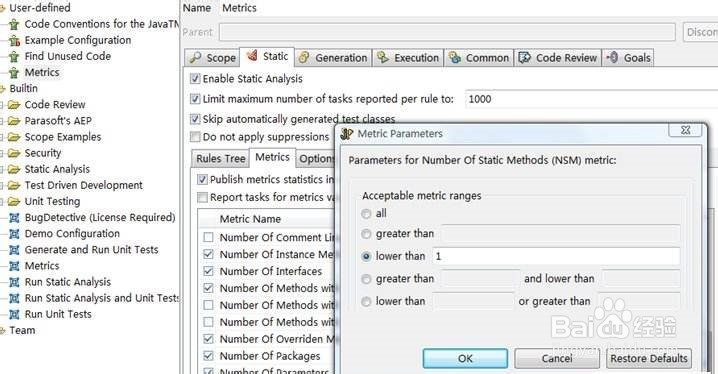Viewport: 718px width, 374px height.
Task: Click the 'lower than' value field
Action: point(556,256)
